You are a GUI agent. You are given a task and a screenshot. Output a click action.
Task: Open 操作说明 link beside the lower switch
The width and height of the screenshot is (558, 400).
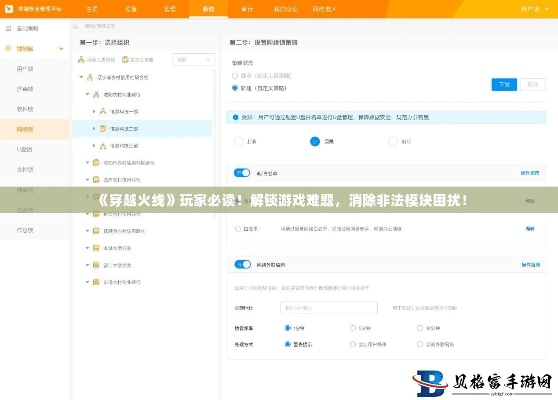pyautogui.click(x=531, y=265)
